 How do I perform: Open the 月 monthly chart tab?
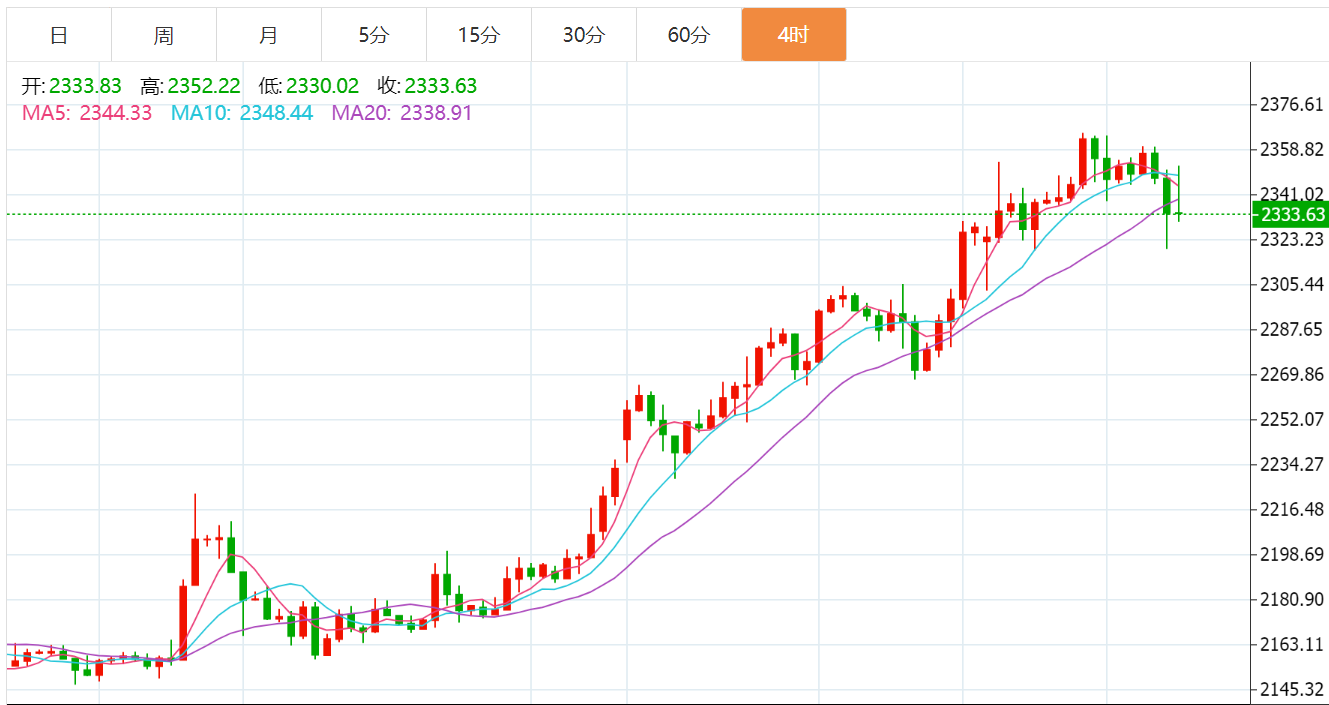(269, 35)
